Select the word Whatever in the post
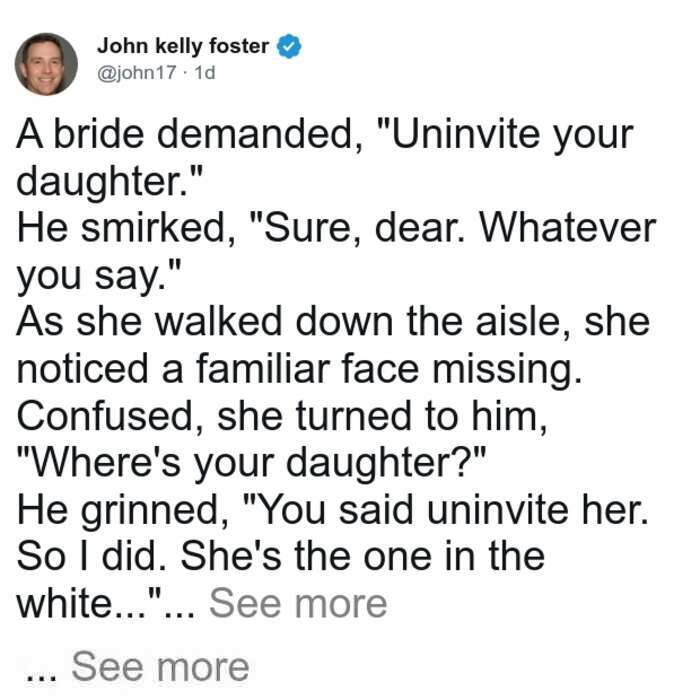 567,228
